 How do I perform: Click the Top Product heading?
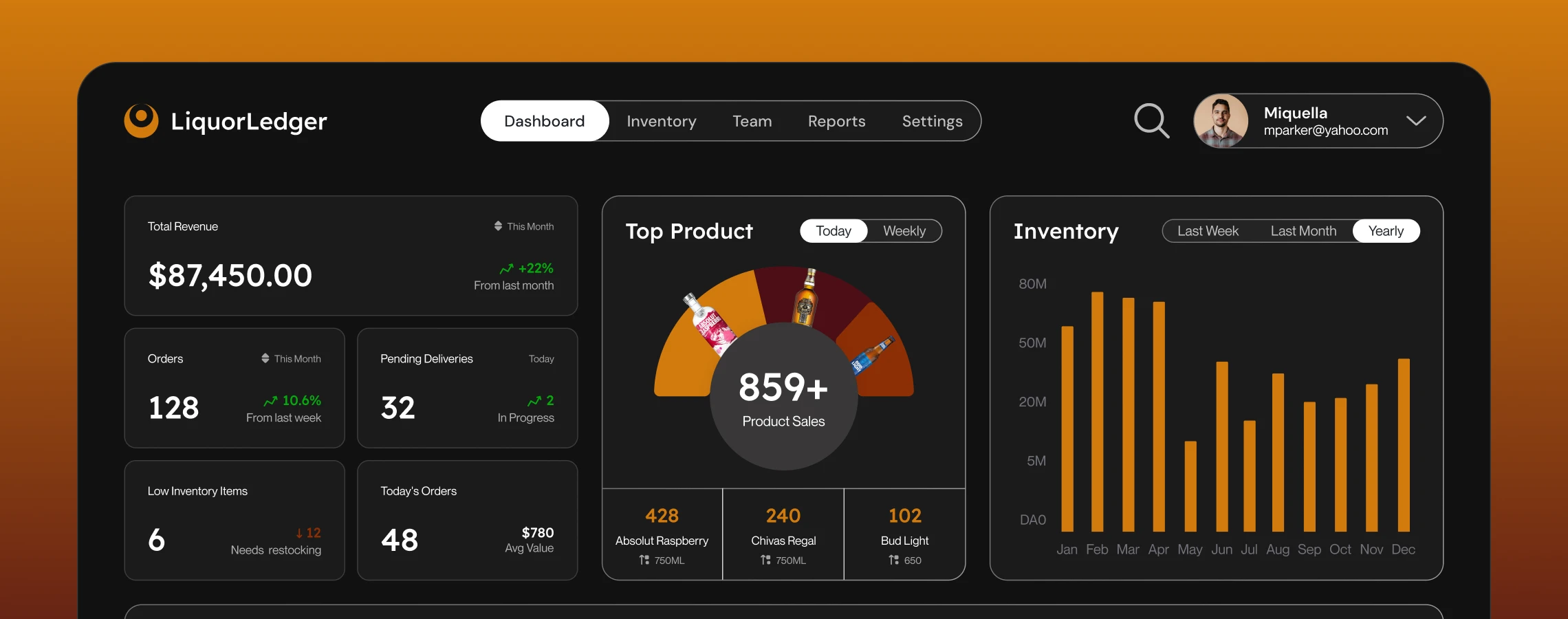[689, 231]
